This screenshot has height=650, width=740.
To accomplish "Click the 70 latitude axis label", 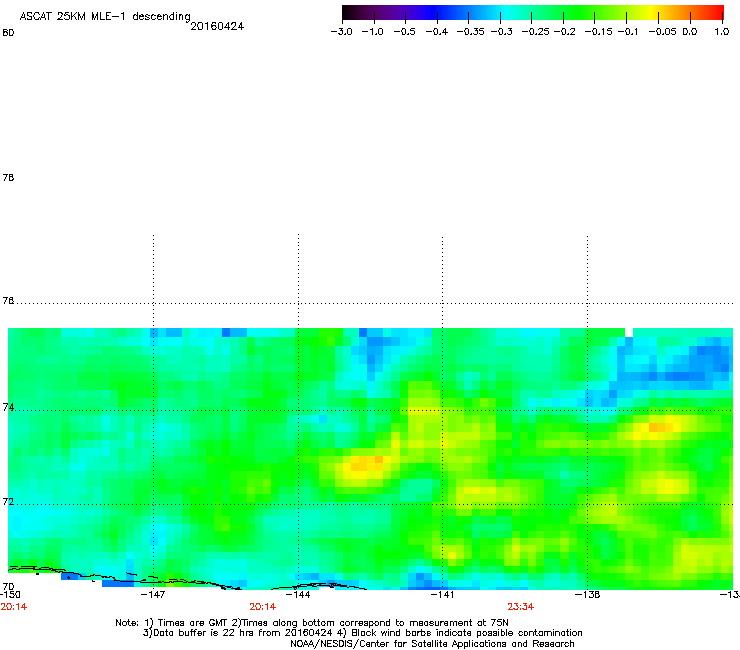I will click(8, 586).
